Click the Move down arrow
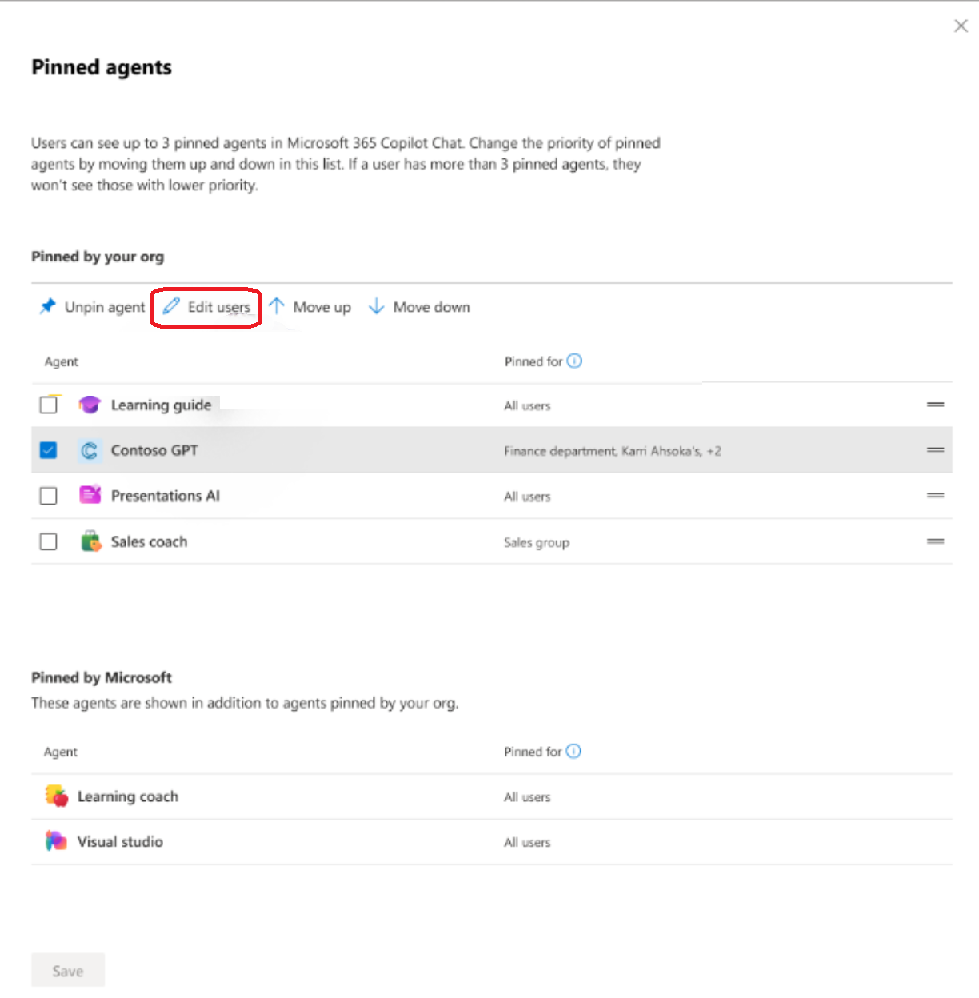This screenshot has height=998, width=979. tap(376, 307)
